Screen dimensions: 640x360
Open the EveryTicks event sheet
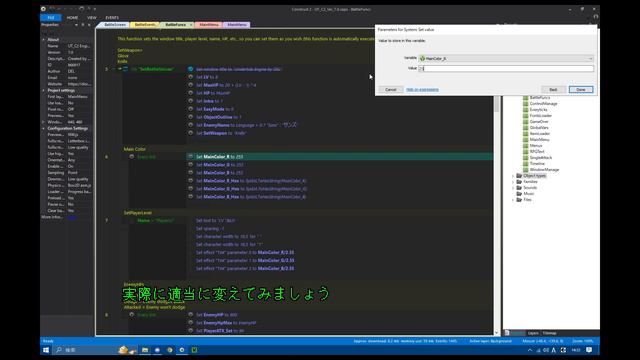(538, 109)
